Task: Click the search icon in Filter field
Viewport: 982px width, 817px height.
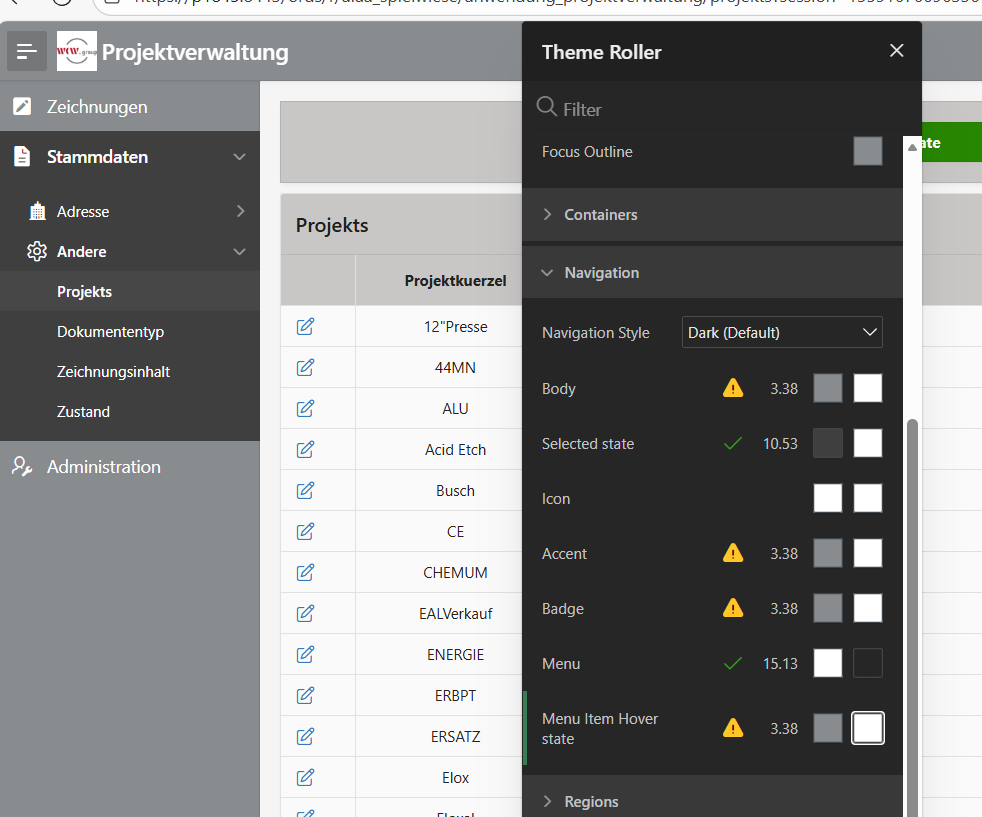Action: pos(547,108)
